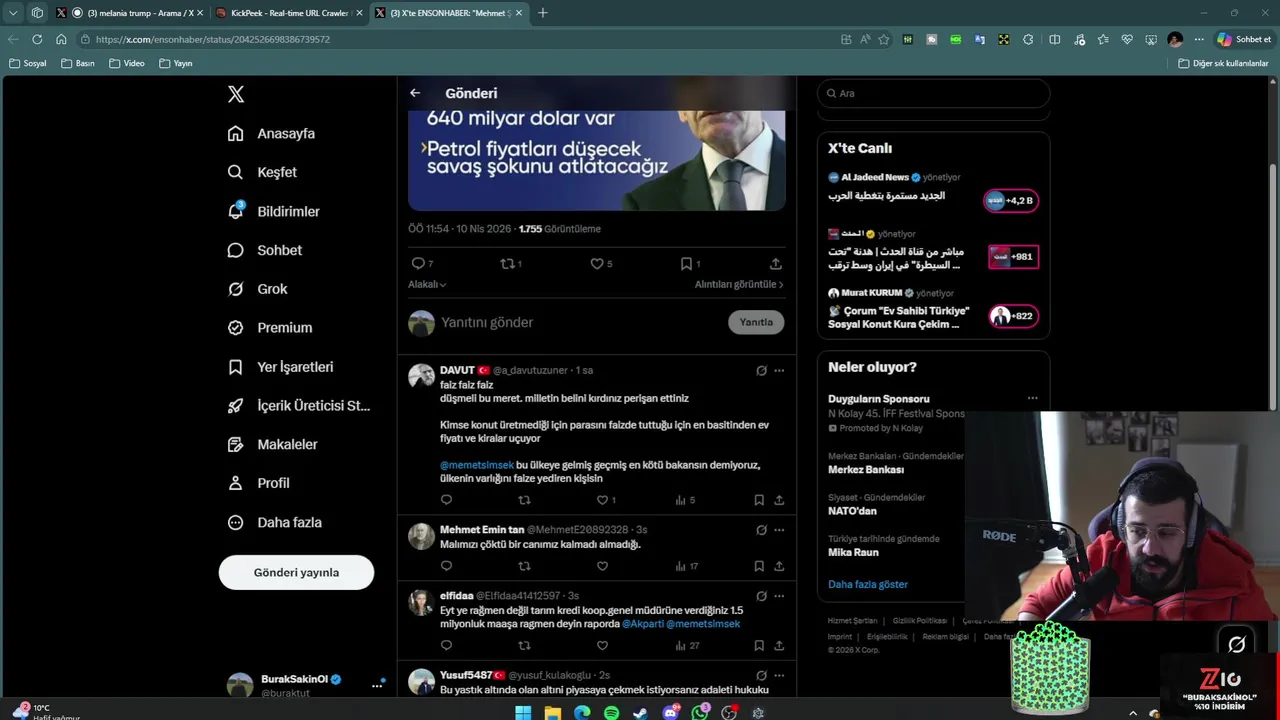The width and height of the screenshot is (1280, 720).
Task: Click Daha fazla göster link
Action: pyautogui.click(x=868, y=584)
